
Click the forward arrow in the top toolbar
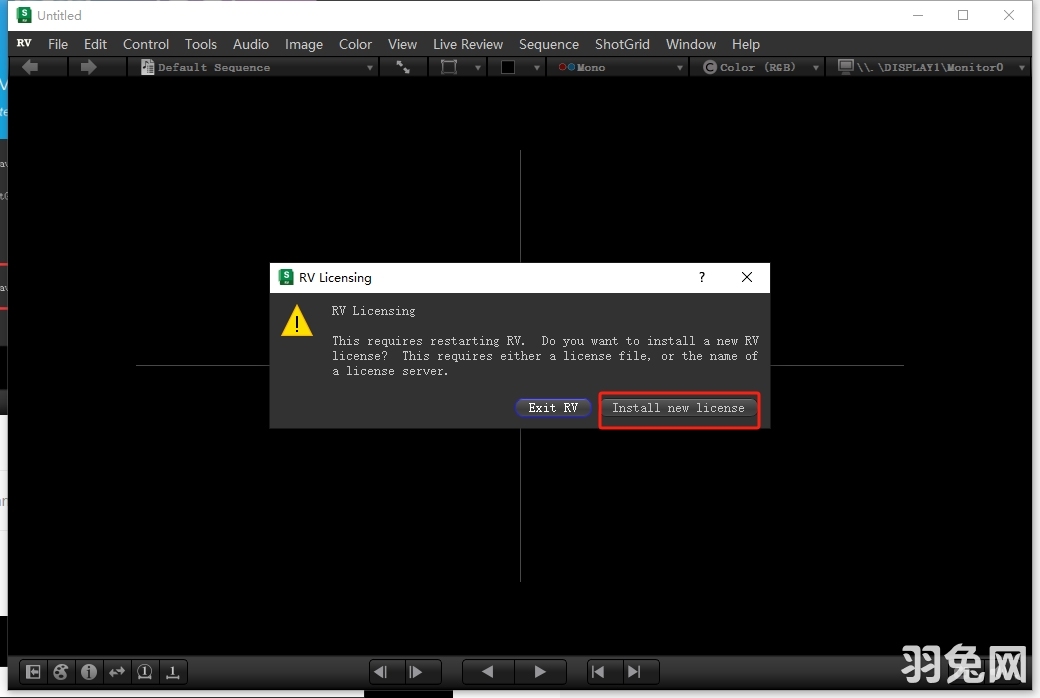click(x=88, y=67)
